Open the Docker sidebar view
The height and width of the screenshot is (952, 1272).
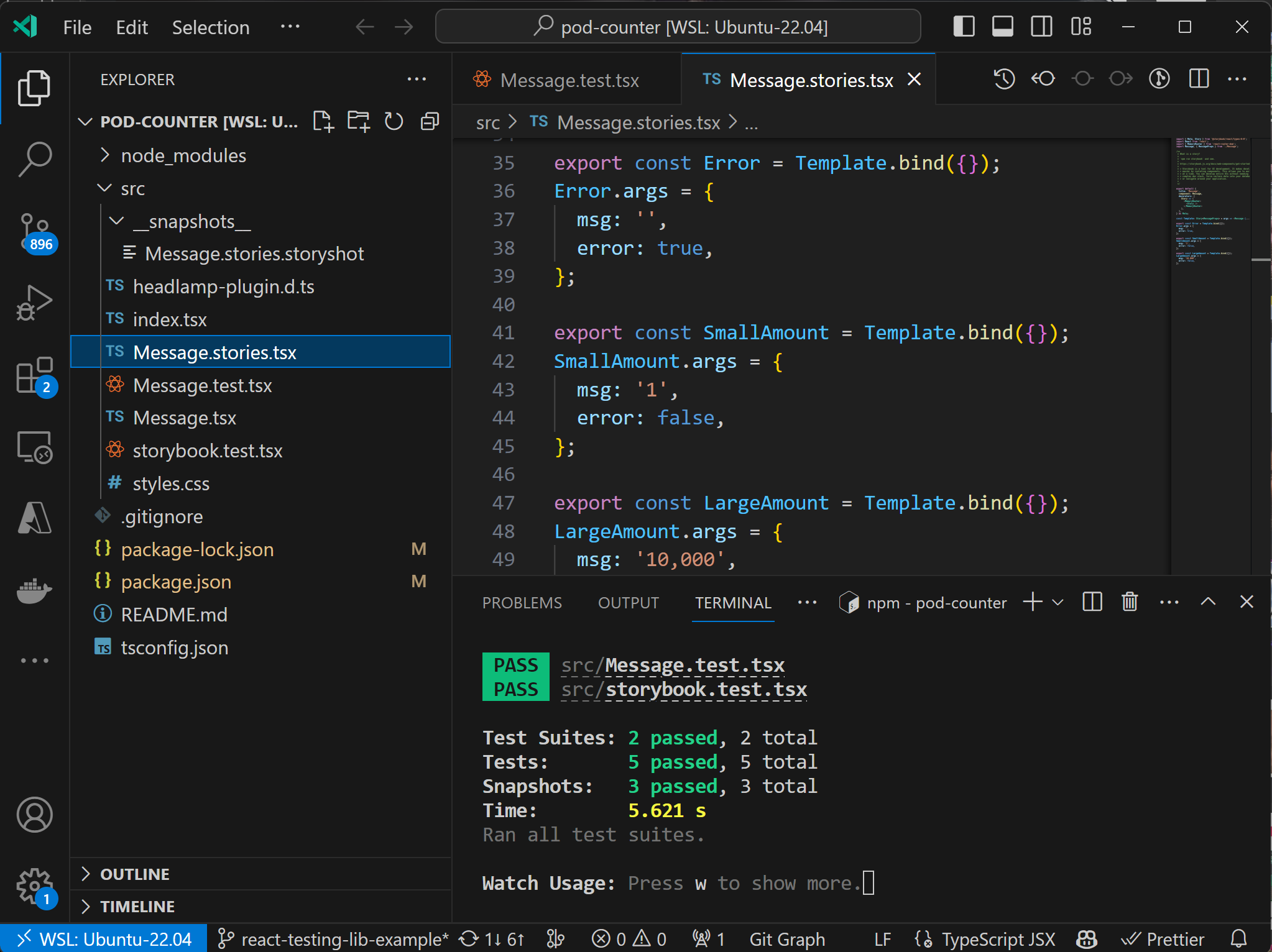35,591
